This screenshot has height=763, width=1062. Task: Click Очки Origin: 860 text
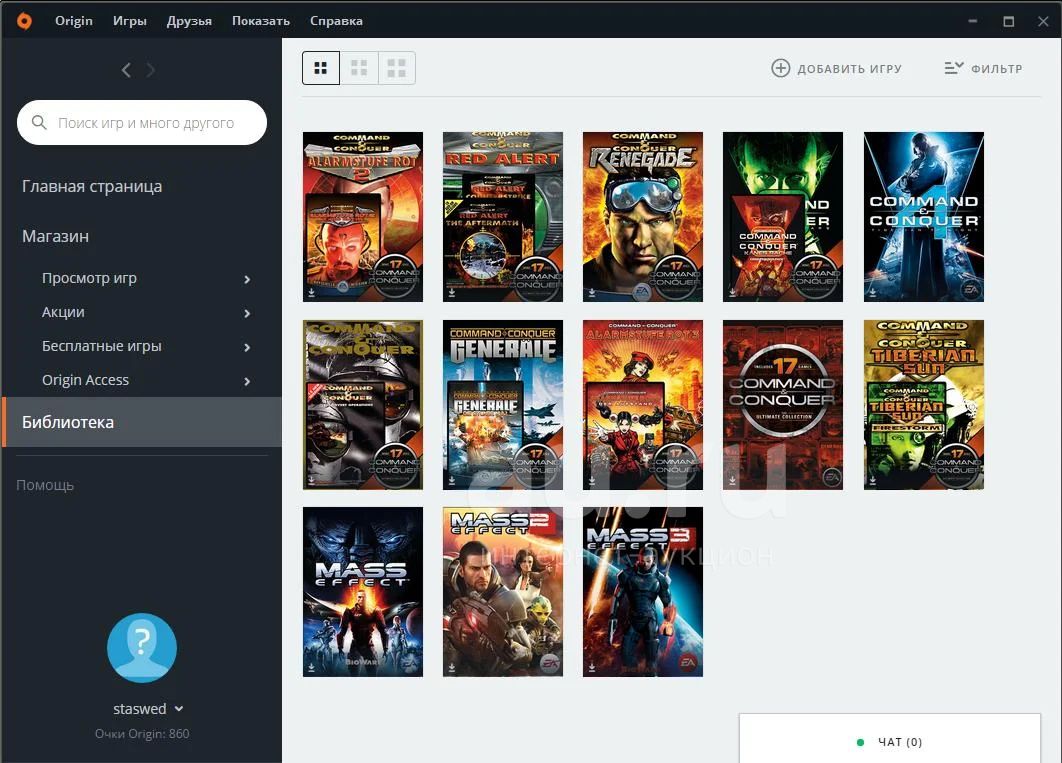coord(142,734)
